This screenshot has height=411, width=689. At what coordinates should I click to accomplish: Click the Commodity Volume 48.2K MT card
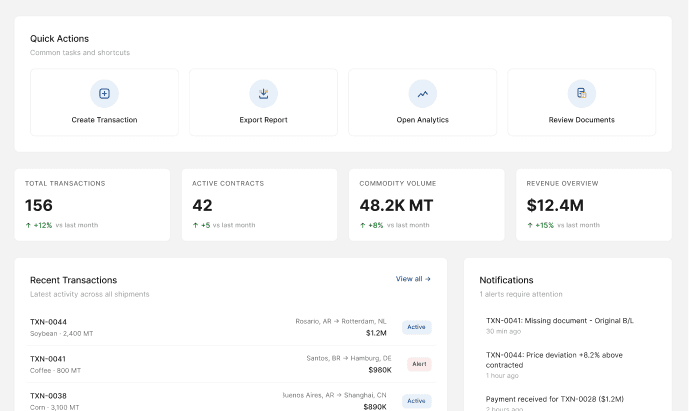[x=427, y=205]
